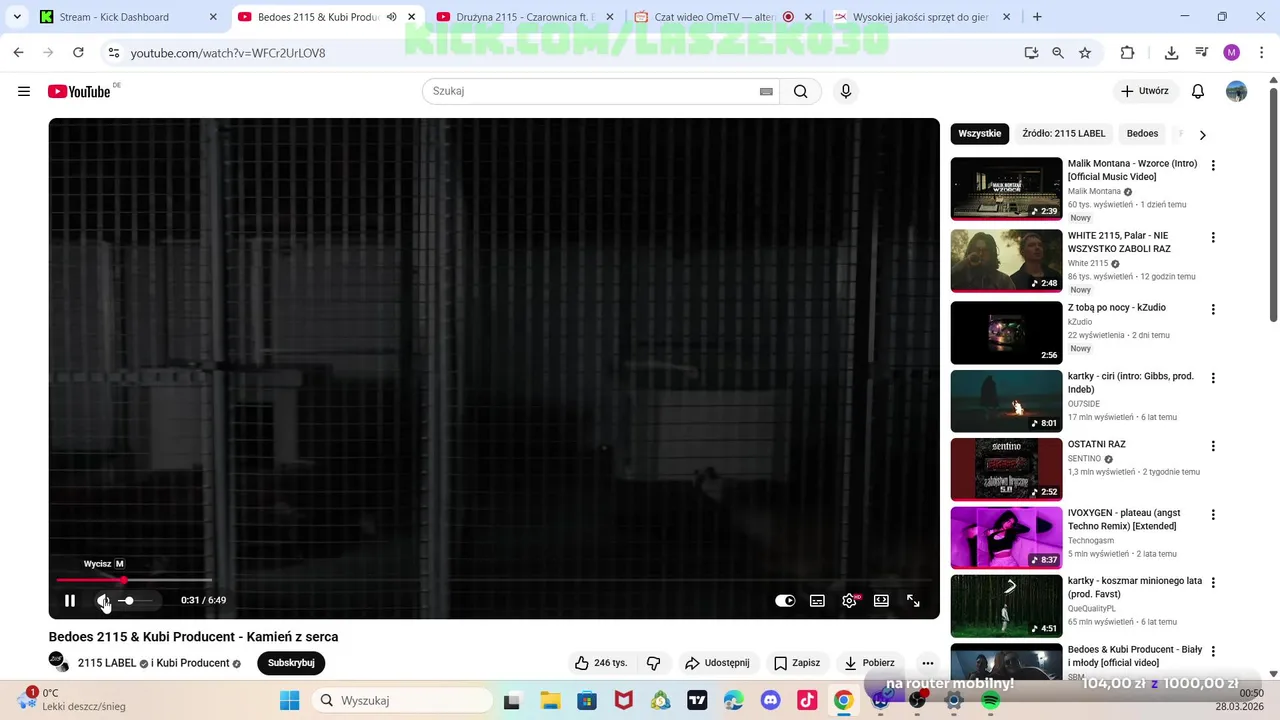The image size is (1280, 720).
Task: Open options for kartky - ciri video
Action: pos(1213,378)
